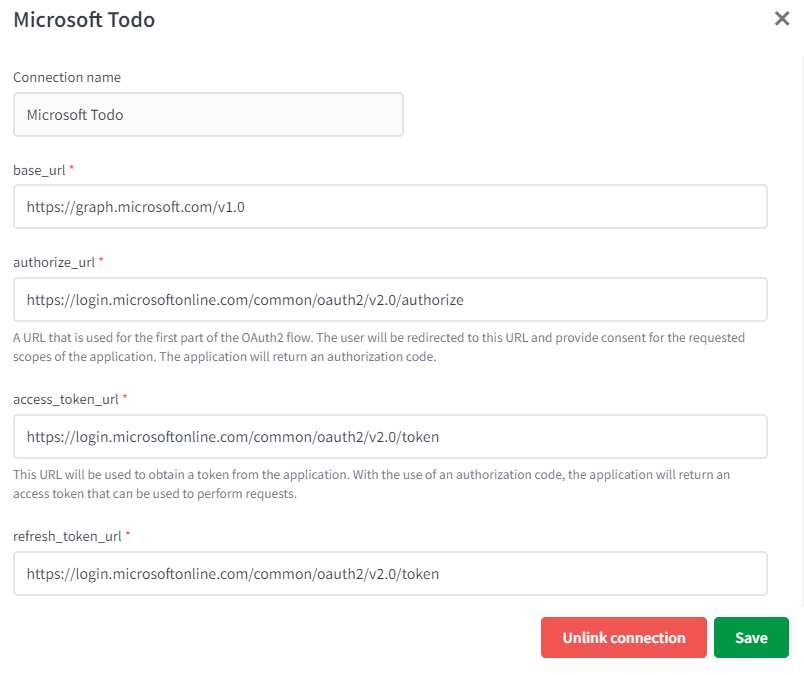Focus the base_url text field
804x675 pixels.
click(x=390, y=207)
